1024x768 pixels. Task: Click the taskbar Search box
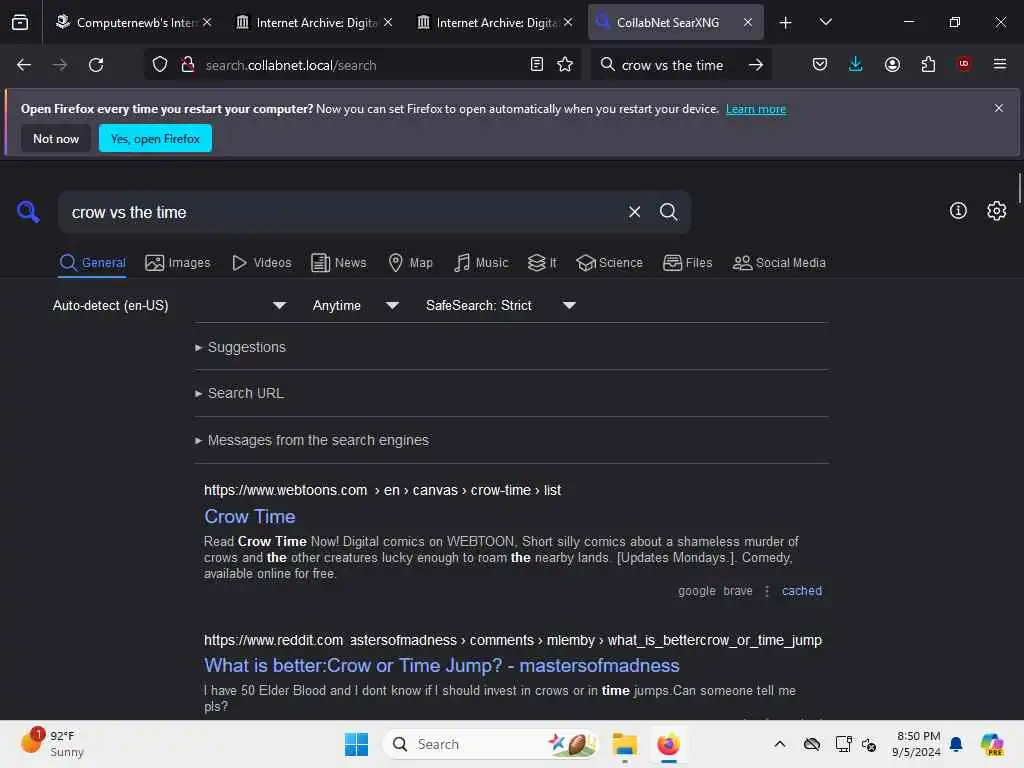click(x=490, y=744)
